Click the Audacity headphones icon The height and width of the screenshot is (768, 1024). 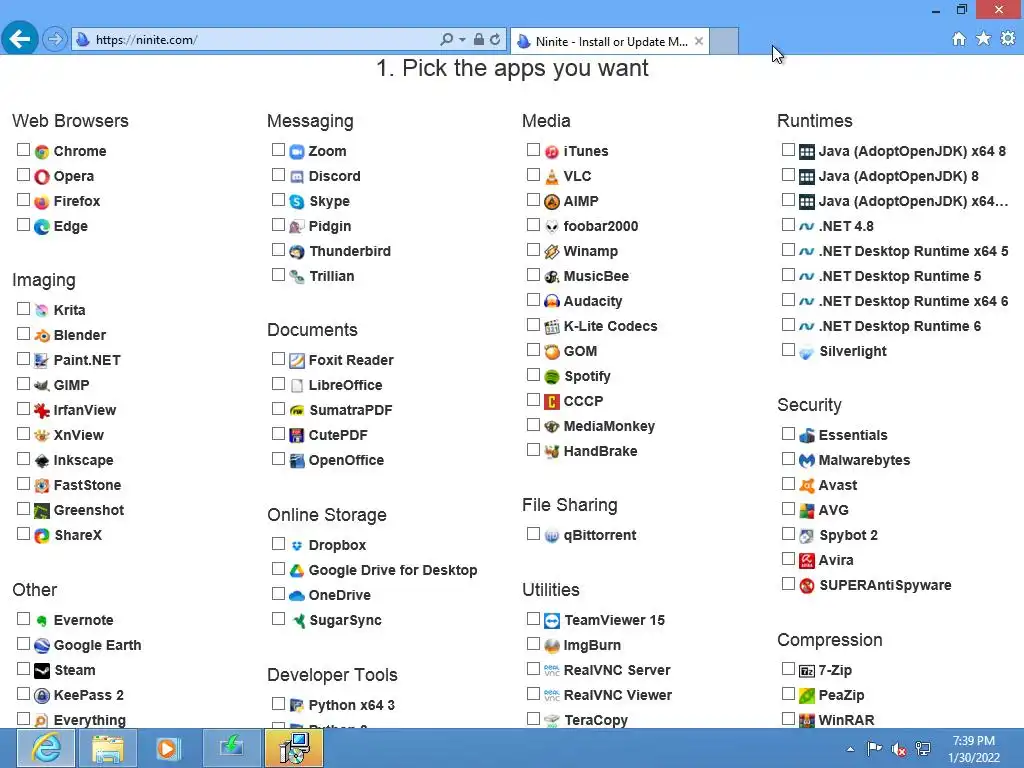[552, 301]
